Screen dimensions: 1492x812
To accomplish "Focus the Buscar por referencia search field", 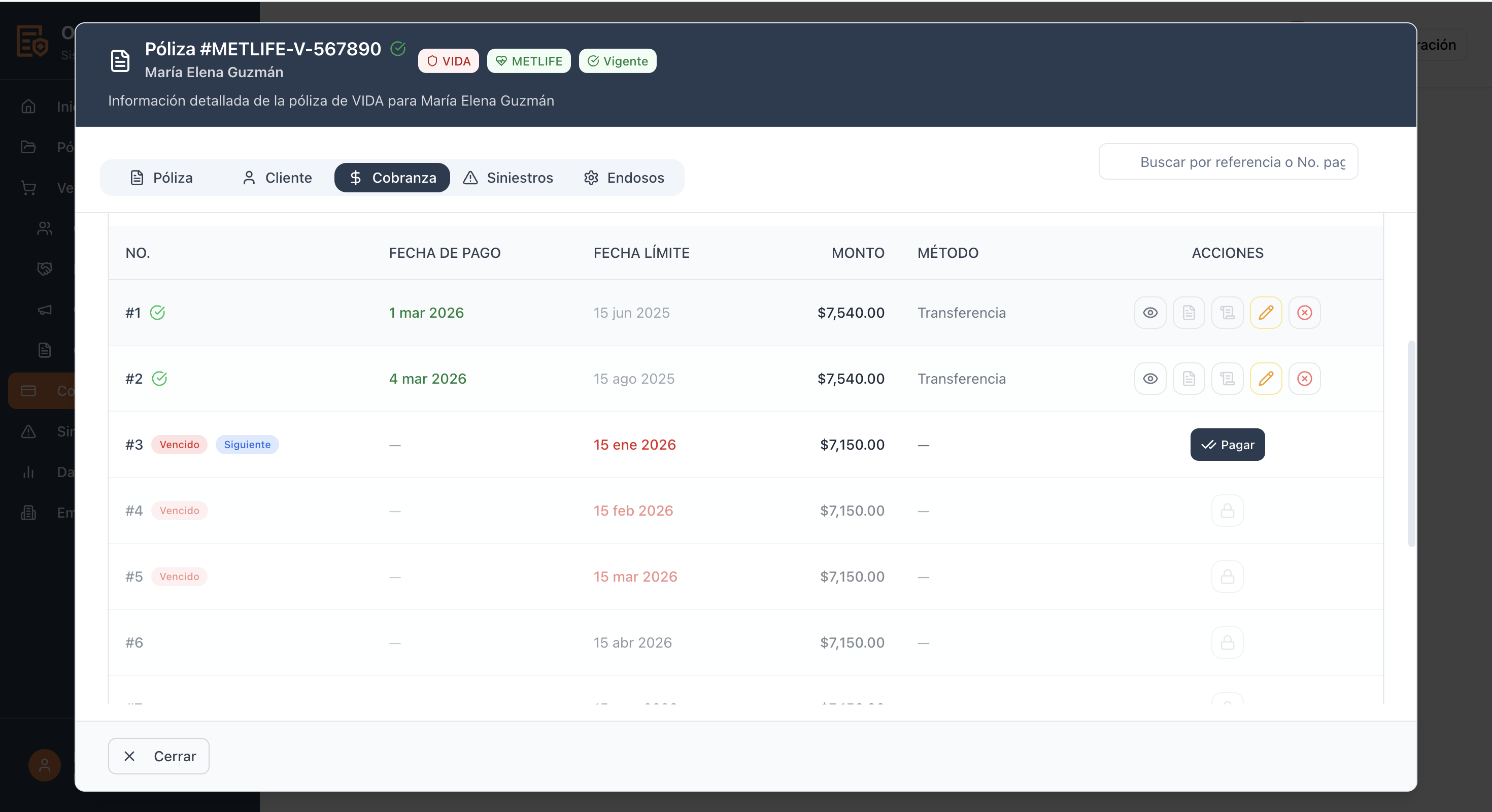I will (x=1228, y=161).
